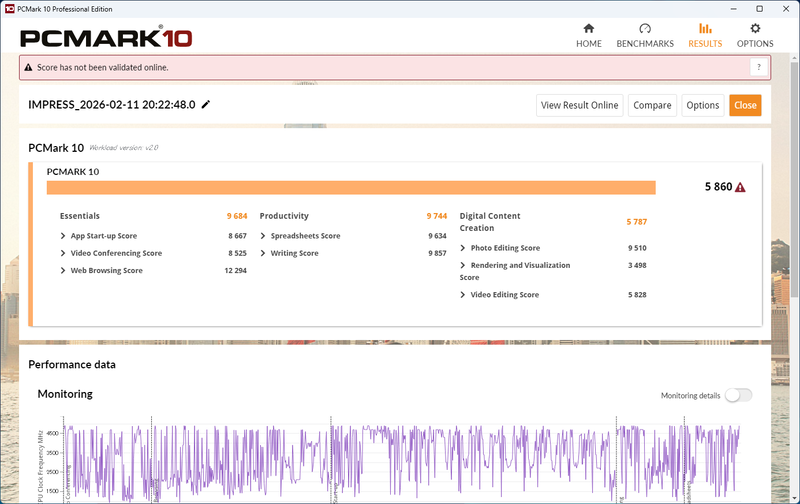The height and width of the screenshot is (504, 800).
Task: Select the Results tab
Action: coord(705,36)
